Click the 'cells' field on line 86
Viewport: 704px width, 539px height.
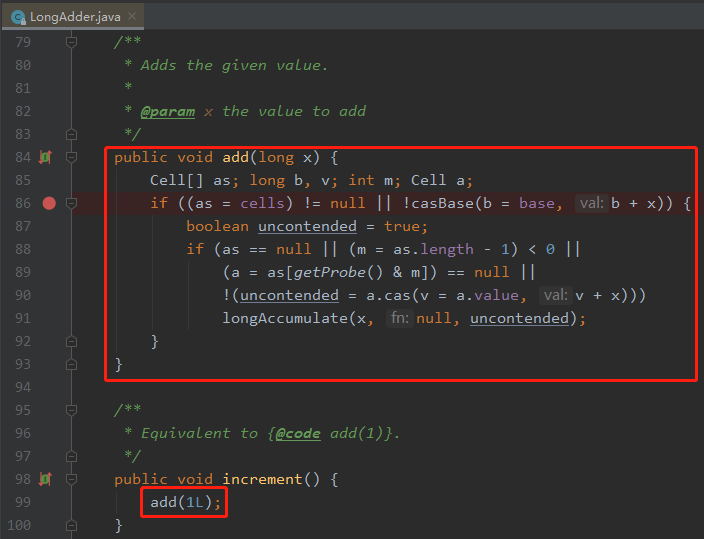tap(262, 203)
